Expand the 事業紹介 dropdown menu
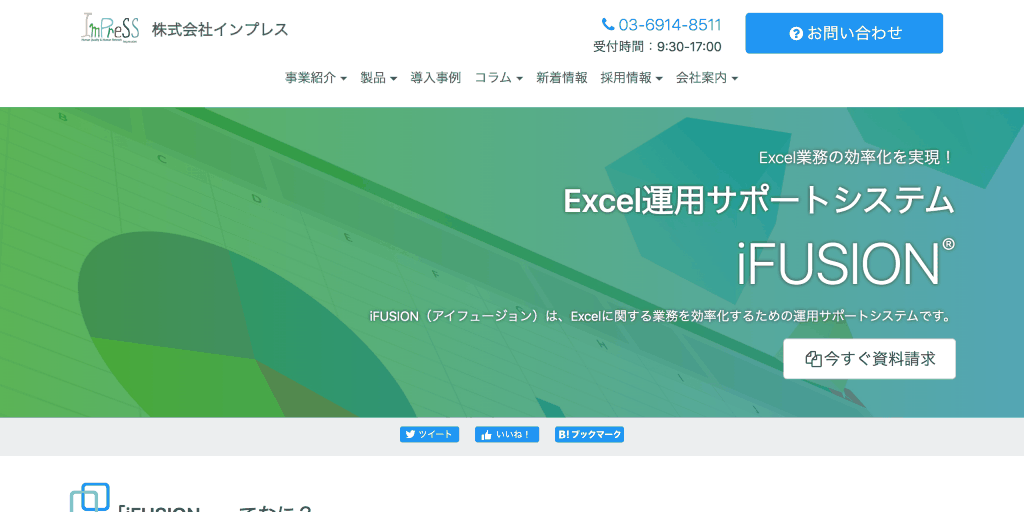 click(x=315, y=78)
